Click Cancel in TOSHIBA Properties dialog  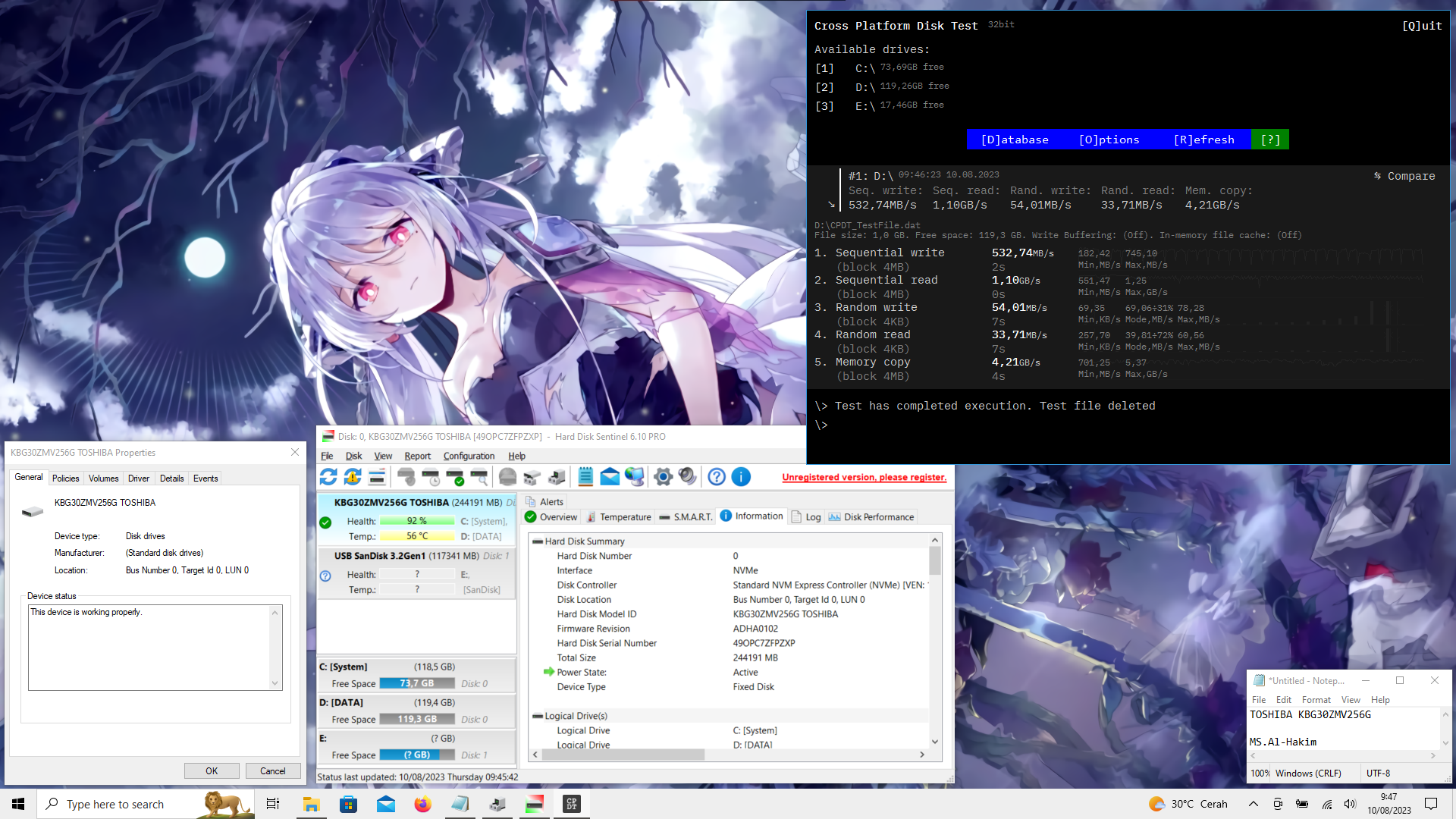point(273,771)
